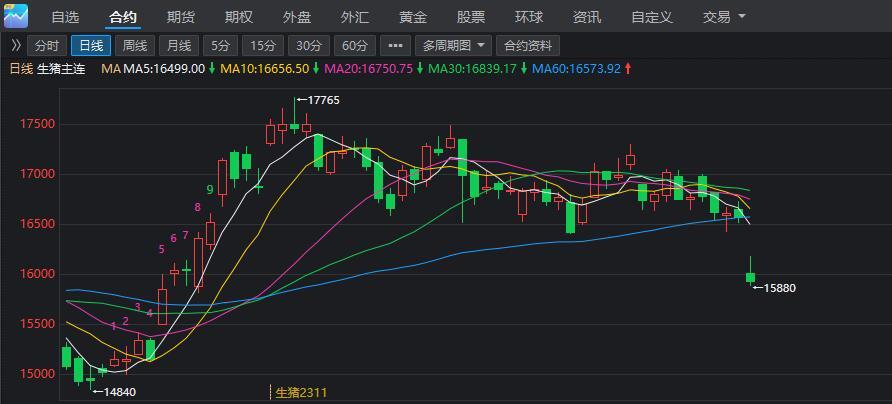Select the MA30:16839.17 indicator value
The width and height of the screenshot is (892, 404).
click(472, 69)
